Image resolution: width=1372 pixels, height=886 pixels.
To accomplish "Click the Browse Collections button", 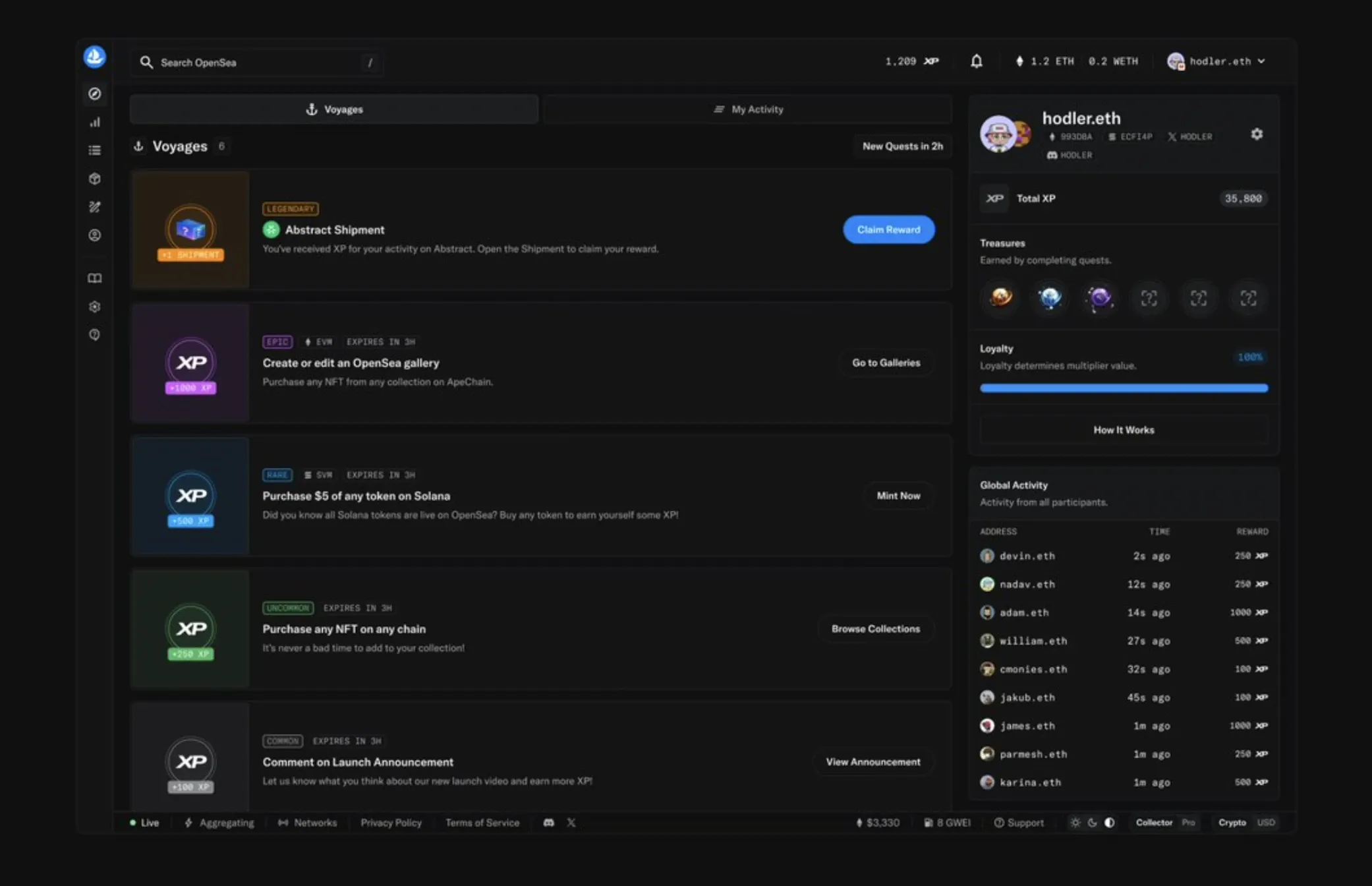I will click(x=875, y=629).
